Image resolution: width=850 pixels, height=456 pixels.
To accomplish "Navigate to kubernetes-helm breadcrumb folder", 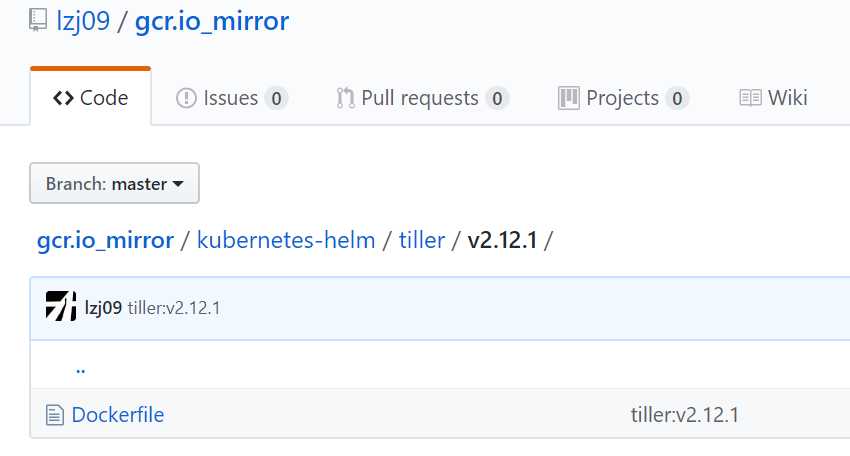I will pyautogui.click(x=286, y=240).
